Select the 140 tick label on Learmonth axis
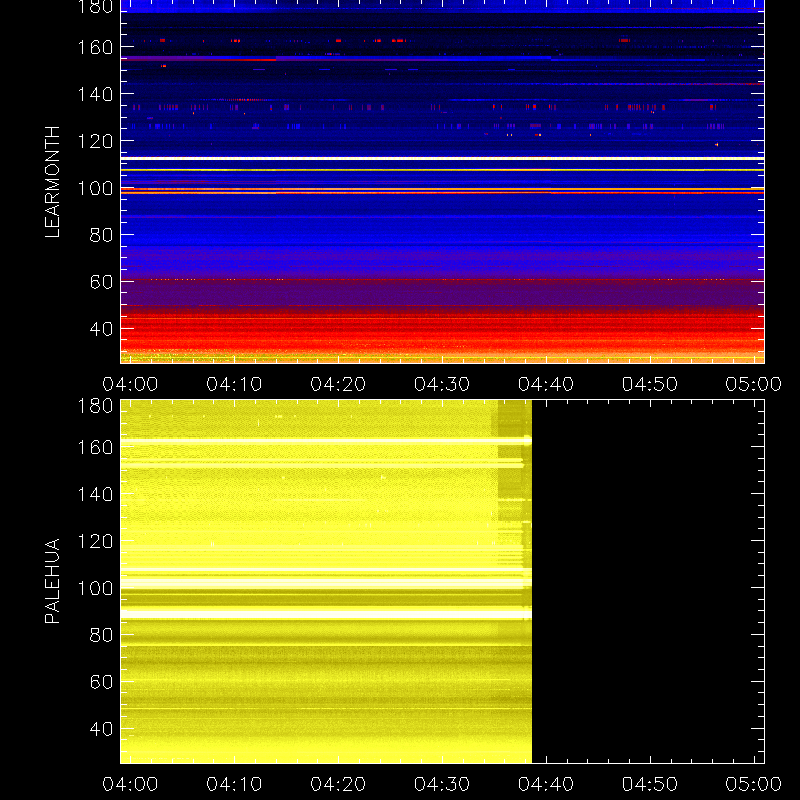 [x=95, y=94]
